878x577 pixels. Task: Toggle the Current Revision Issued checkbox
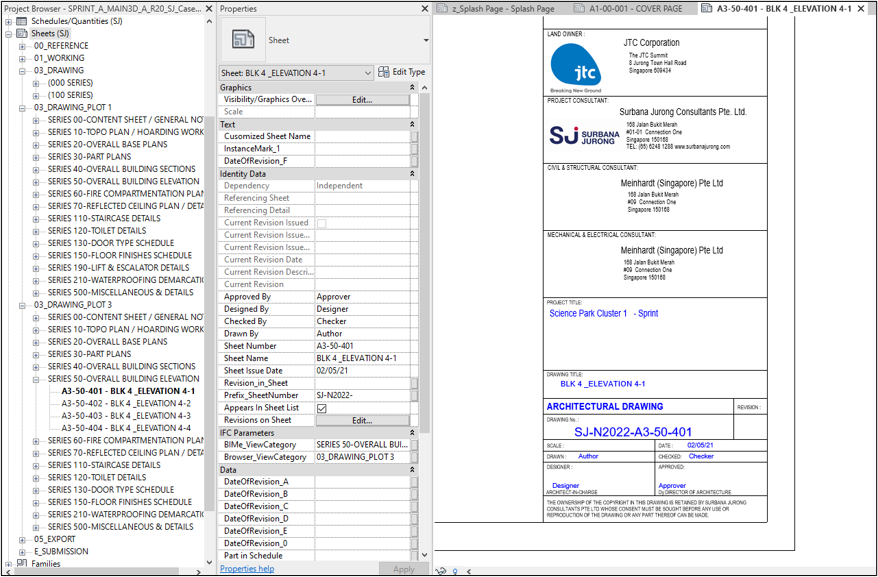point(321,223)
